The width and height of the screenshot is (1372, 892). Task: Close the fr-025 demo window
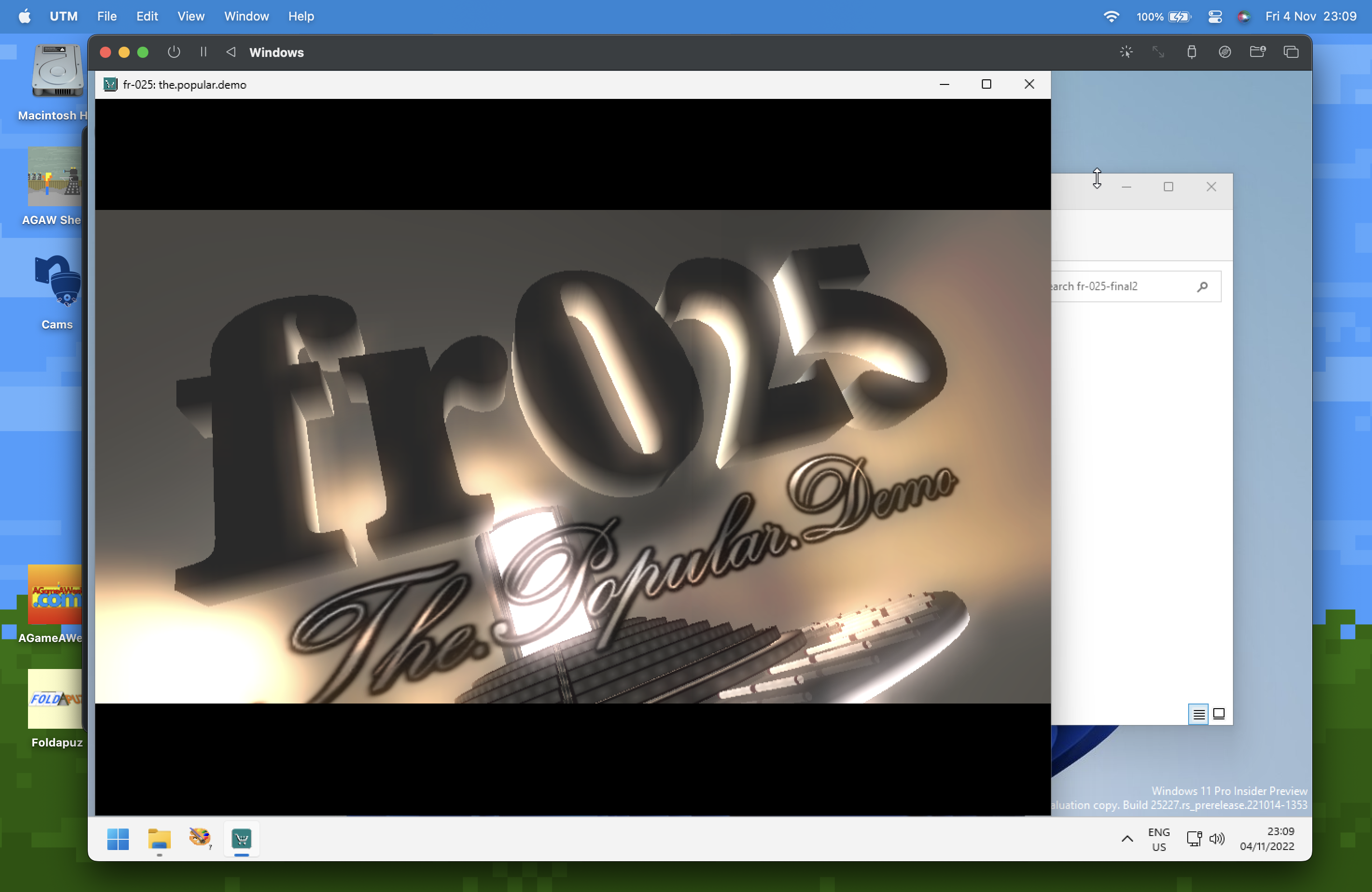pos(1029,84)
